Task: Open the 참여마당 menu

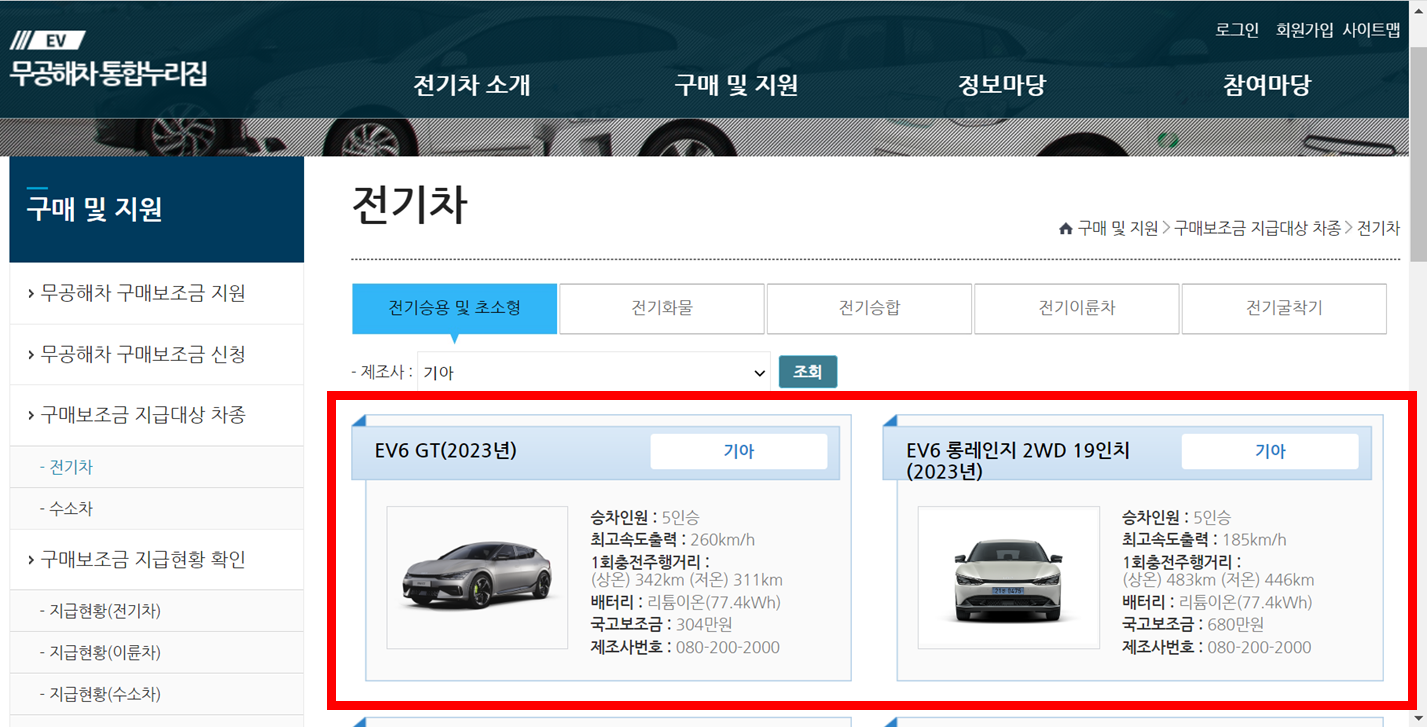Action: tap(1267, 85)
